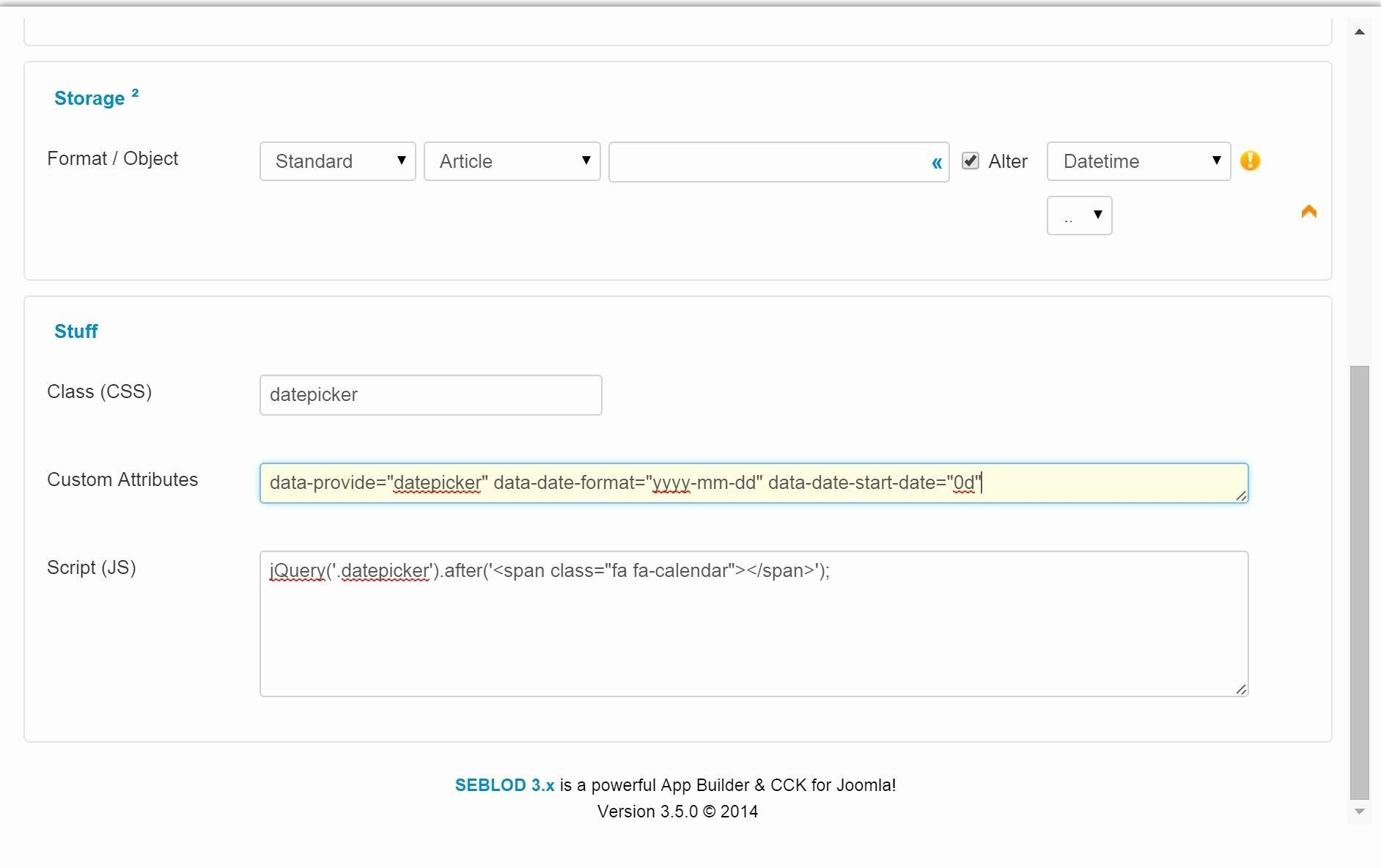Click the Format / Object label
This screenshot has width=1381, height=868.
[x=112, y=158]
